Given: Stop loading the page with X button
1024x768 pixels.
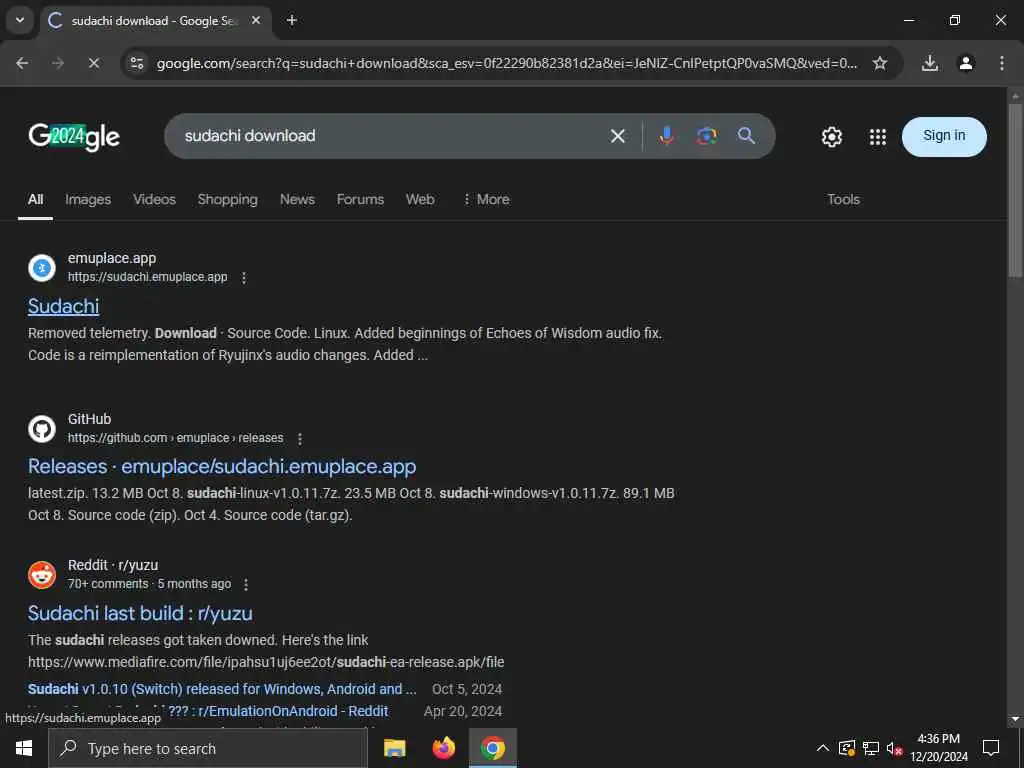Looking at the screenshot, I should click(93, 63).
